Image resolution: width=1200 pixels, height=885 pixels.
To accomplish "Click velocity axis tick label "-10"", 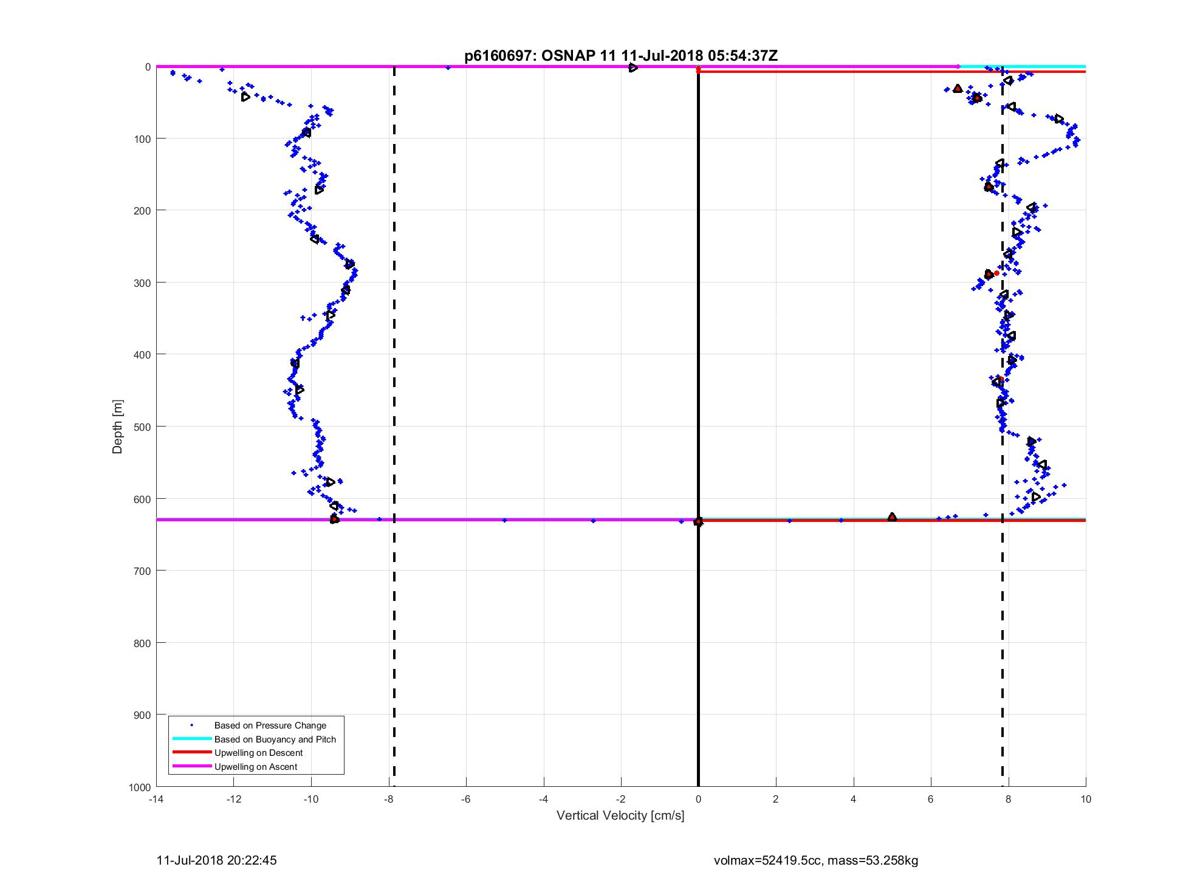I will click(310, 800).
